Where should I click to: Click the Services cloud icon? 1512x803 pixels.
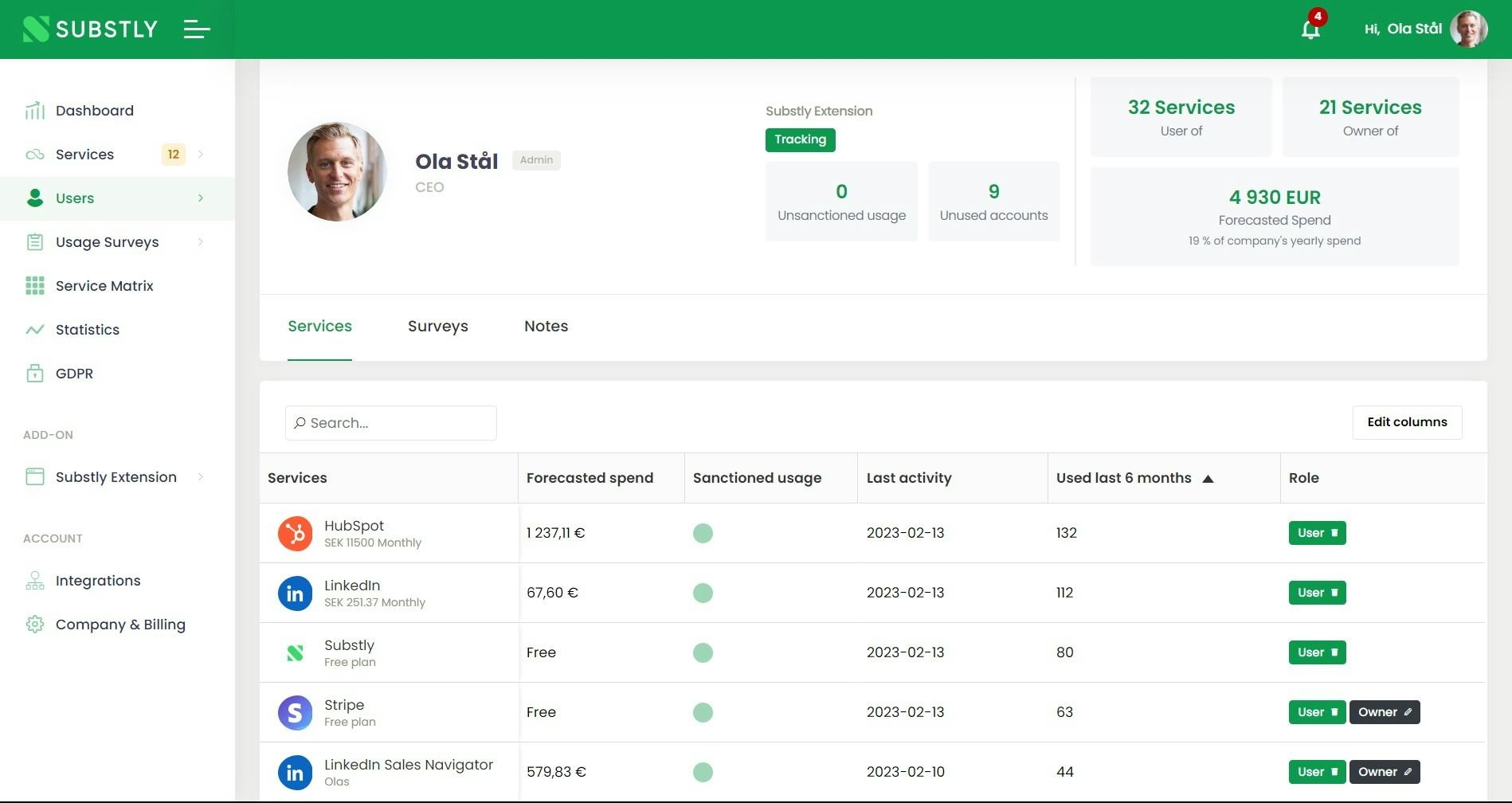(35, 155)
